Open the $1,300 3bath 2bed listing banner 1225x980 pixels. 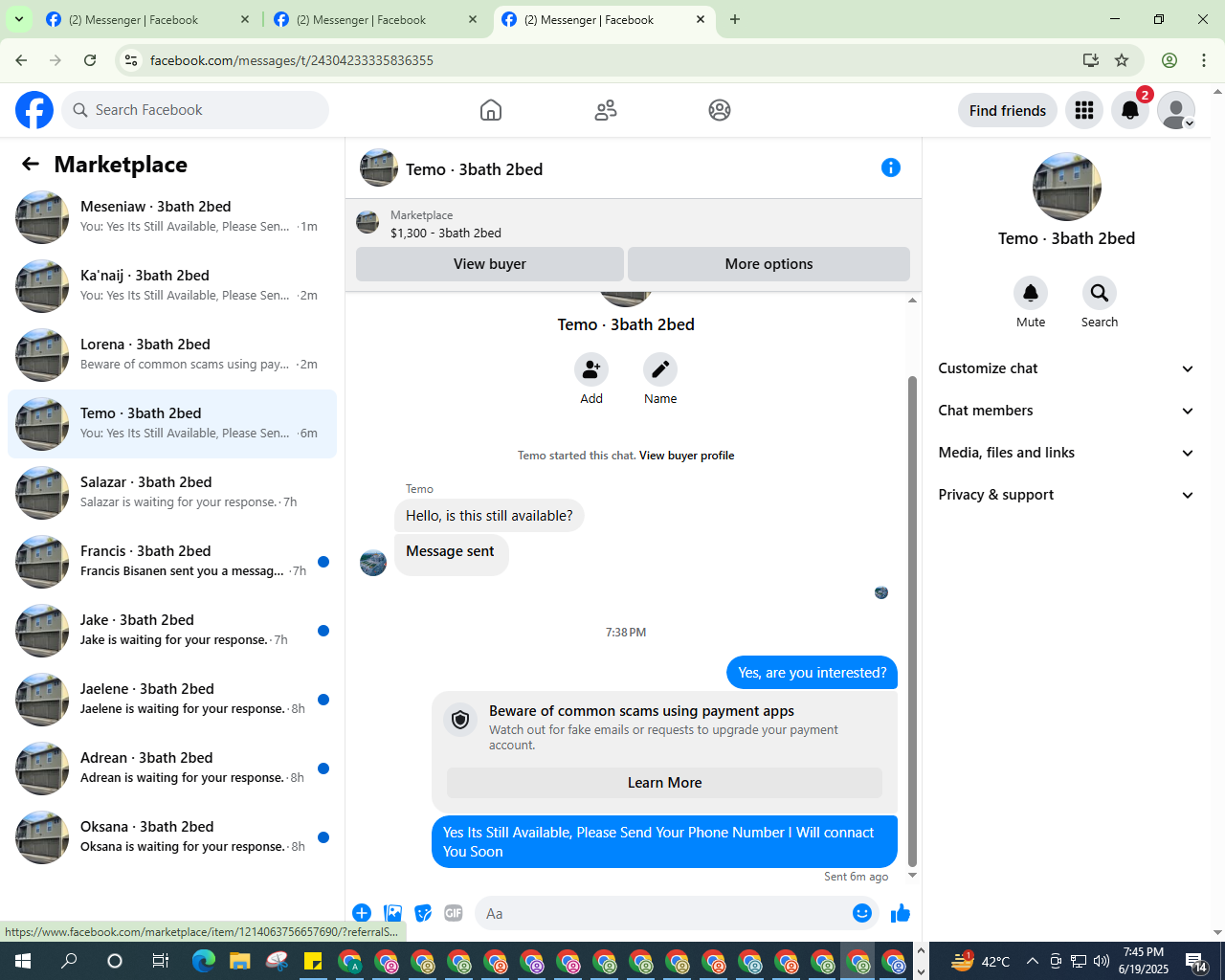pos(634,224)
